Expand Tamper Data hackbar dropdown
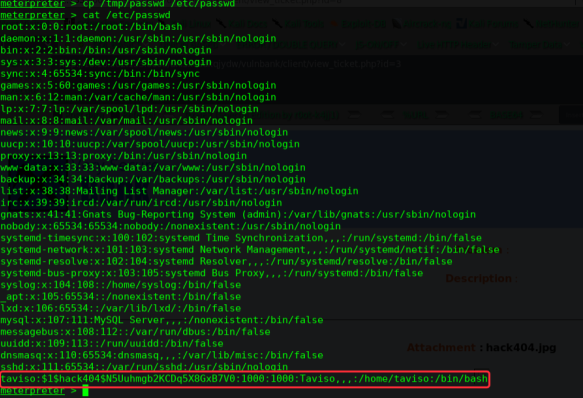The height and width of the screenshot is (398, 583). pos(539,45)
